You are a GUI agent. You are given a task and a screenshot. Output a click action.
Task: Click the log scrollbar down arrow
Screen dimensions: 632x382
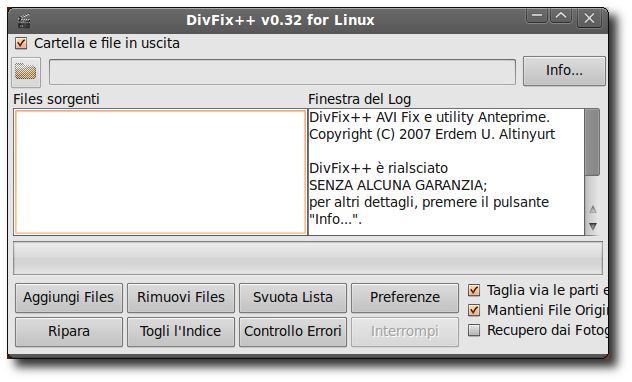[x=592, y=226]
